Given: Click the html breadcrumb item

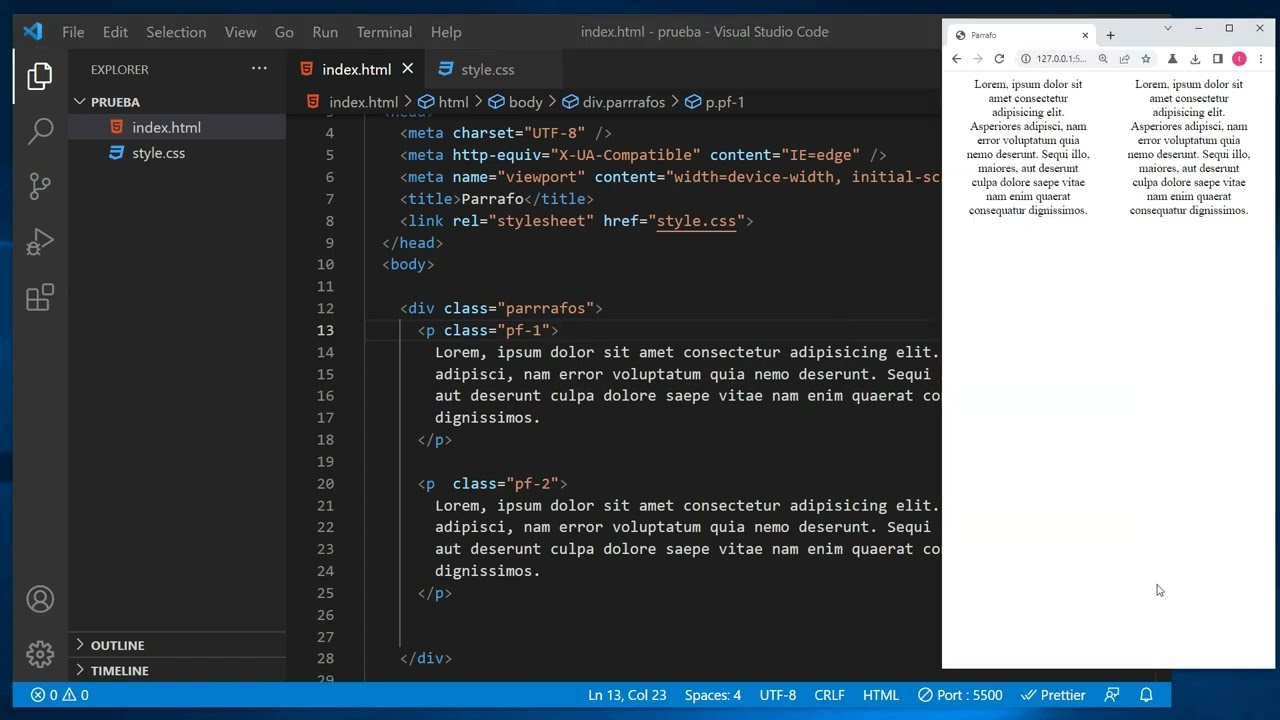Looking at the screenshot, I should tap(443, 102).
